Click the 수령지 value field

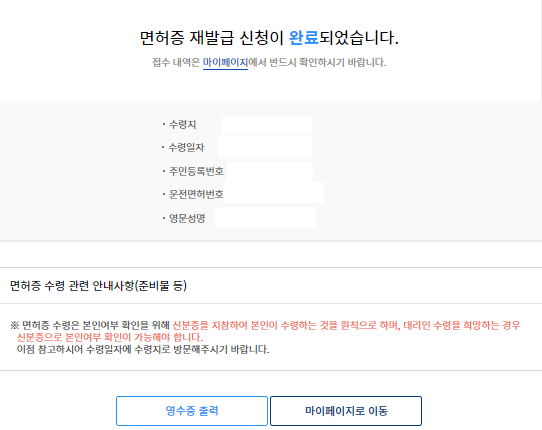point(267,125)
